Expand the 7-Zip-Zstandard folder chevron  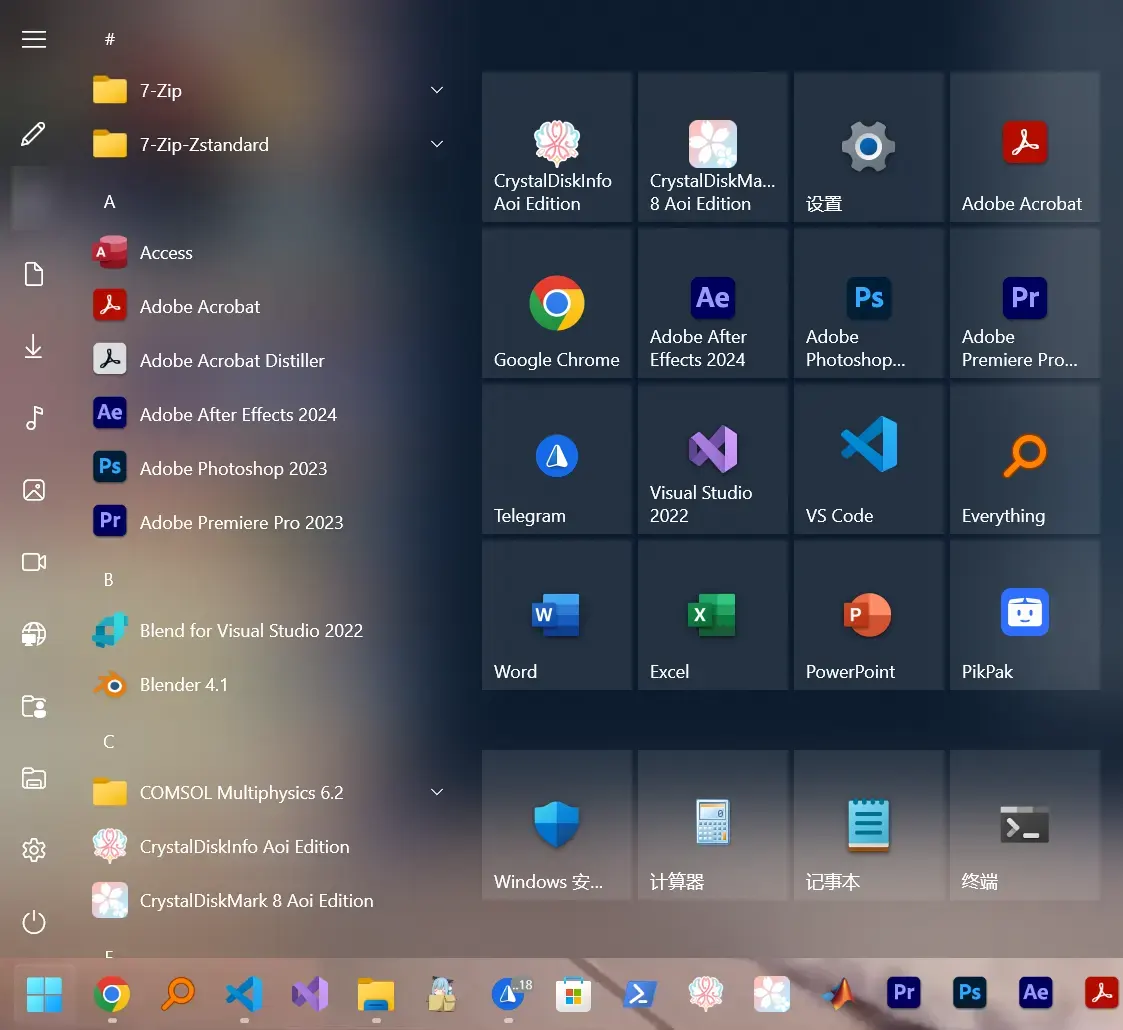[x=437, y=145]
